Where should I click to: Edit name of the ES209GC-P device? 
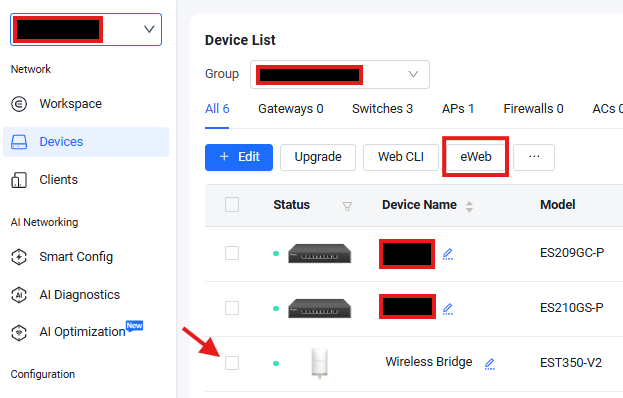pyautogui.click(x=448, y=254)
